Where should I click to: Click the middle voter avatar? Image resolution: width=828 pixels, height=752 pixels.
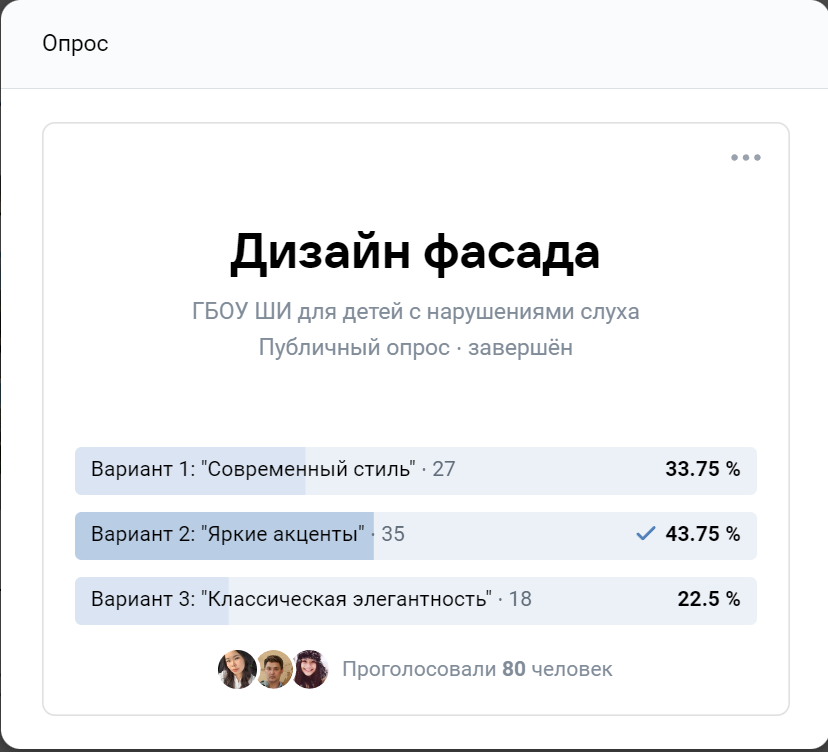point(273,669)
